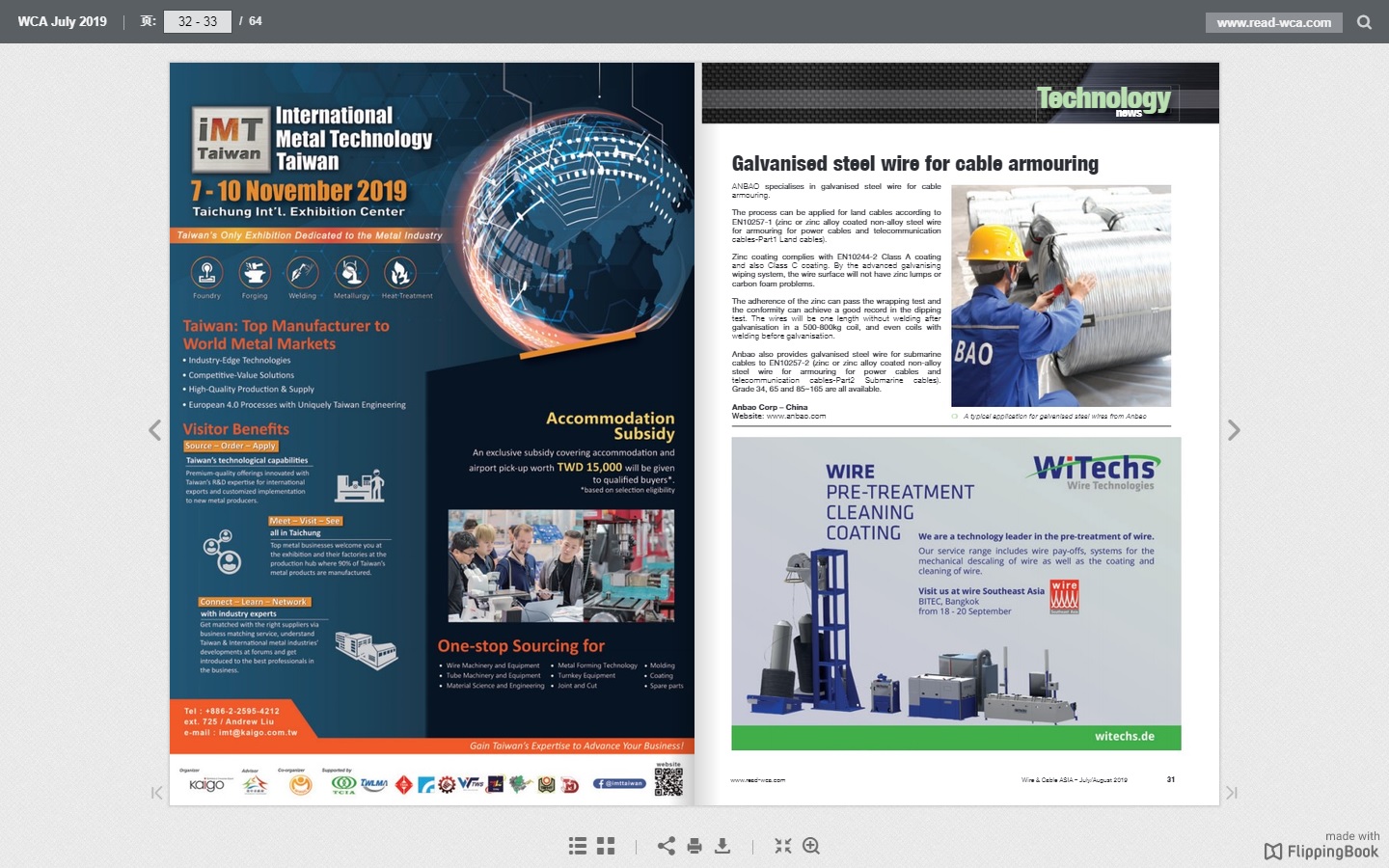Click 'Connect – Learn – Network' label
This screenshot has width=1389, height=868.
click(254, 602)
